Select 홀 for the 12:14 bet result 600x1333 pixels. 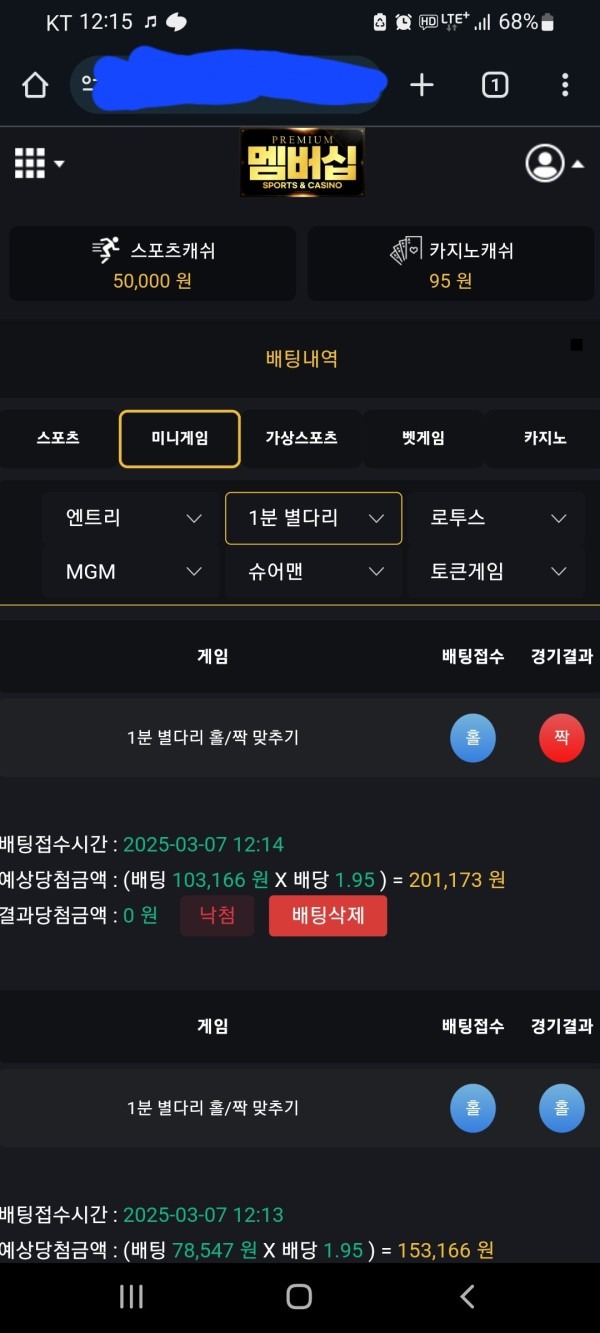coord(473,738)
